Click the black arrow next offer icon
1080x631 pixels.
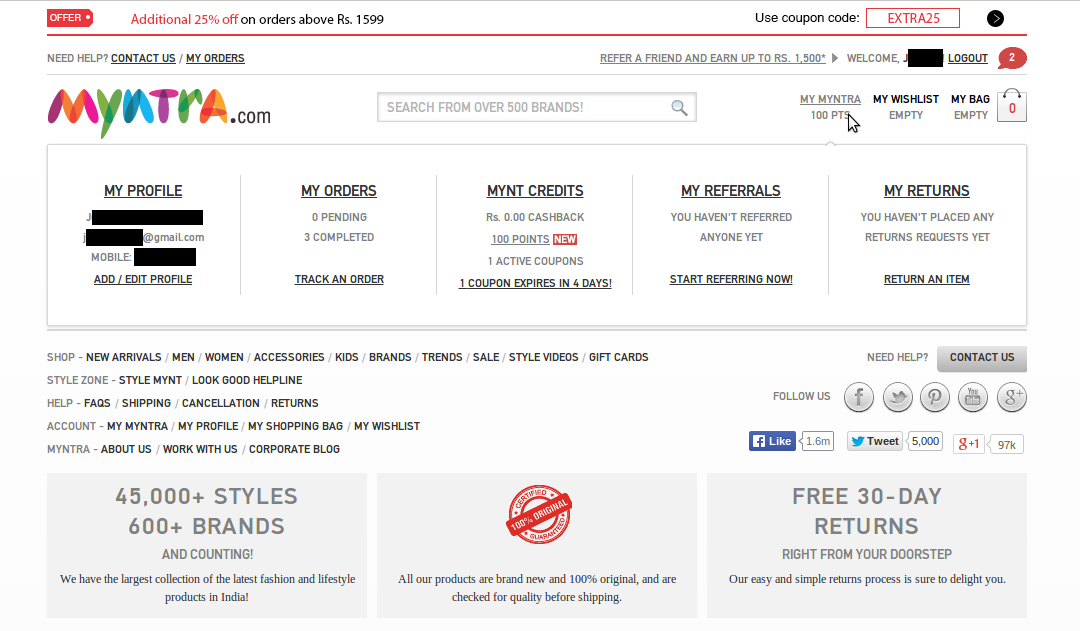(995, 19)
